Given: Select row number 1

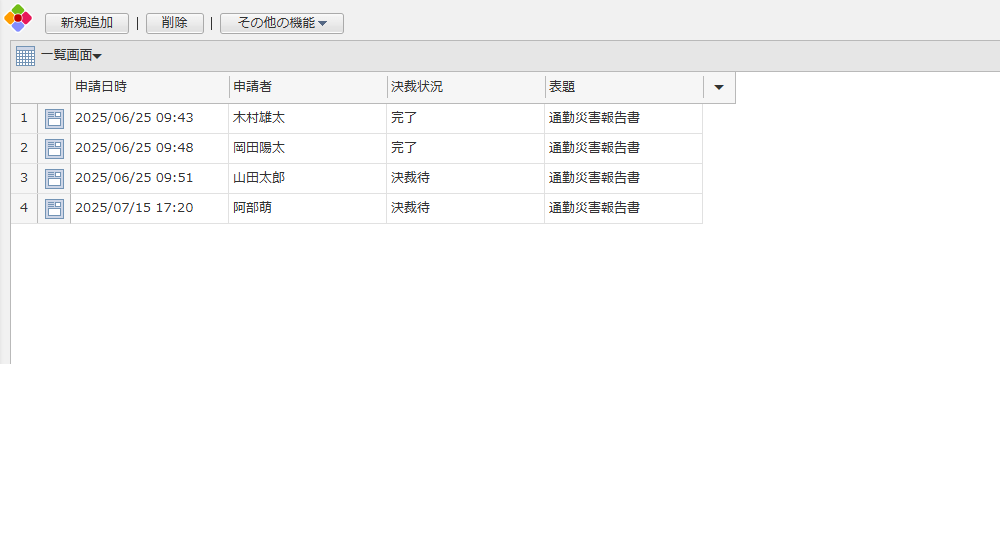Looking at the screenshot, I should click(24, 118).
